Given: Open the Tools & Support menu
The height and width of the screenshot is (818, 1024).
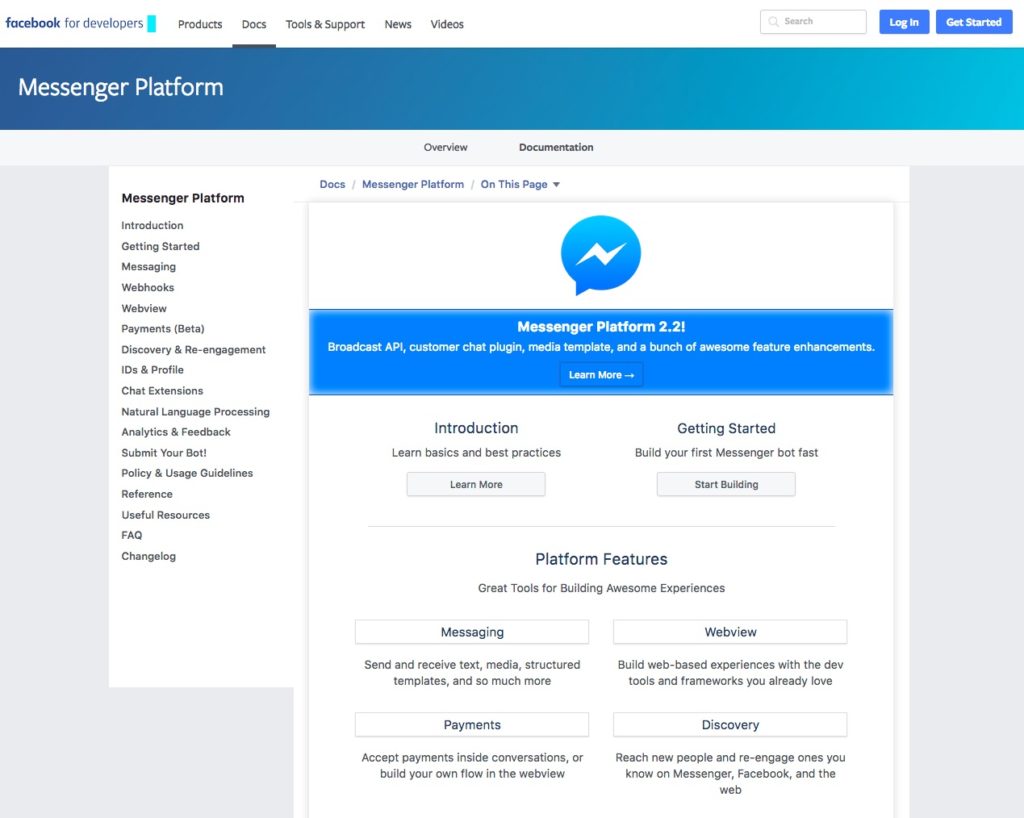Looking at the screenshot, I should (325, 24).
